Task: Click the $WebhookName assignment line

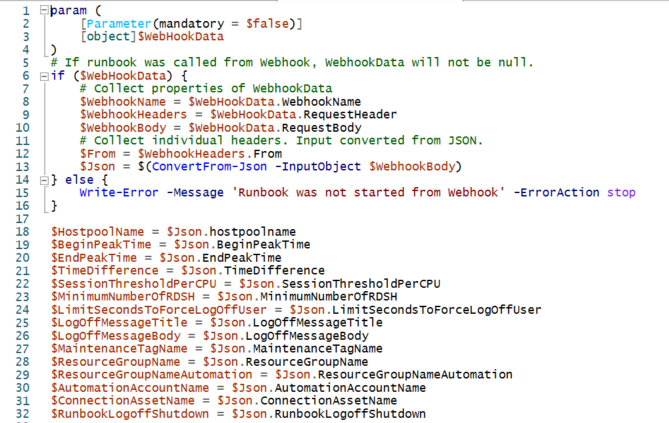Action: pyautogui.click(x=220, y=102)
